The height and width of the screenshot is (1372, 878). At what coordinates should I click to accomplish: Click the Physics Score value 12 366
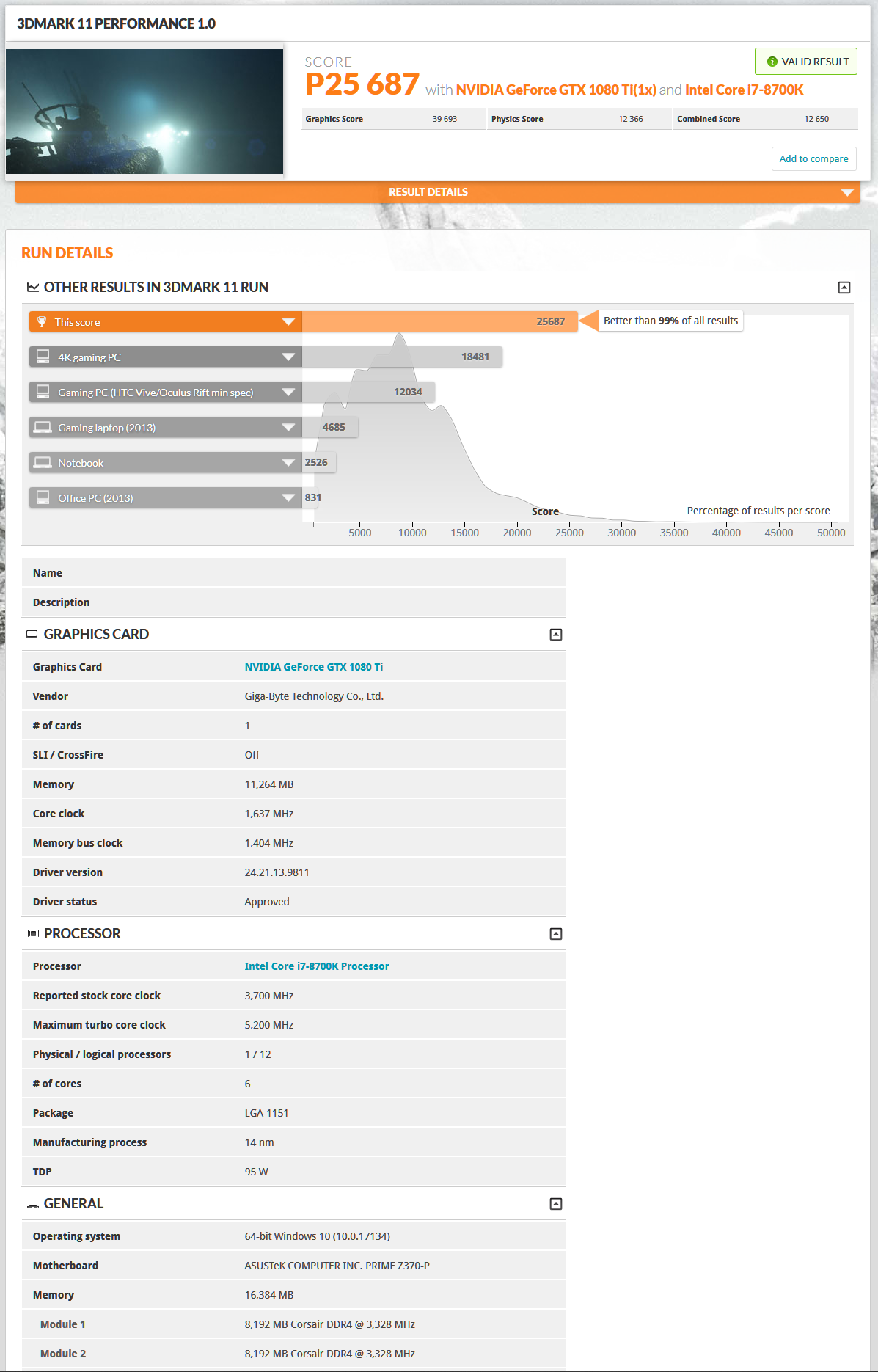coord(630,119)
